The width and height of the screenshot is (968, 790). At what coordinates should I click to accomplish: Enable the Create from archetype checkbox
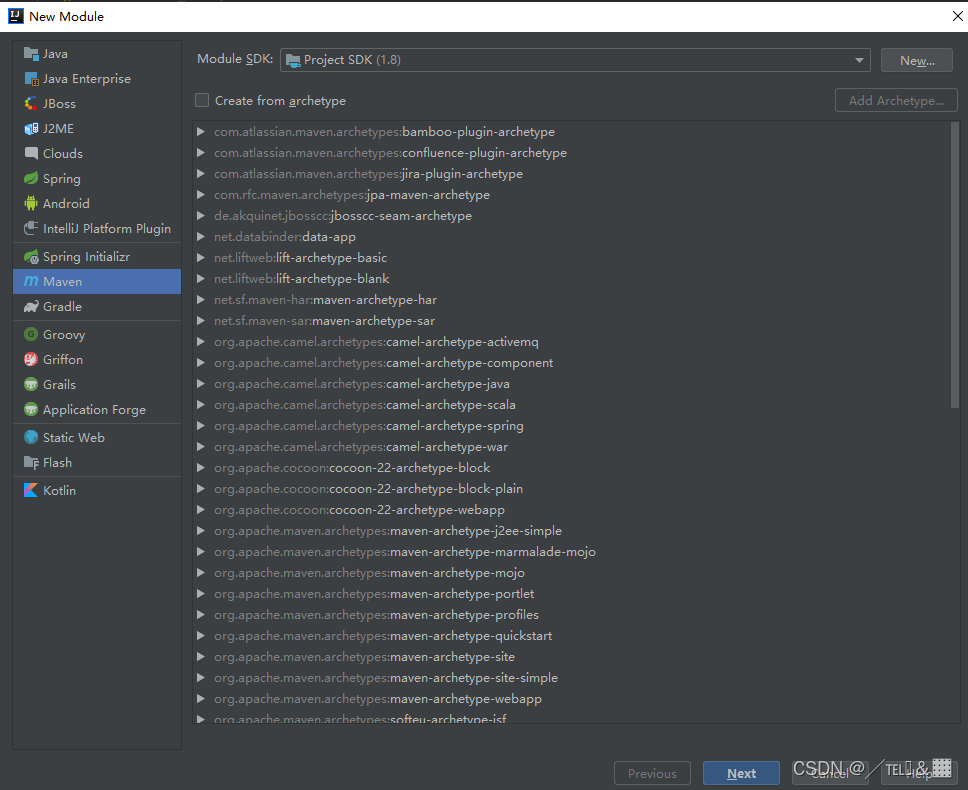[202, 100]
